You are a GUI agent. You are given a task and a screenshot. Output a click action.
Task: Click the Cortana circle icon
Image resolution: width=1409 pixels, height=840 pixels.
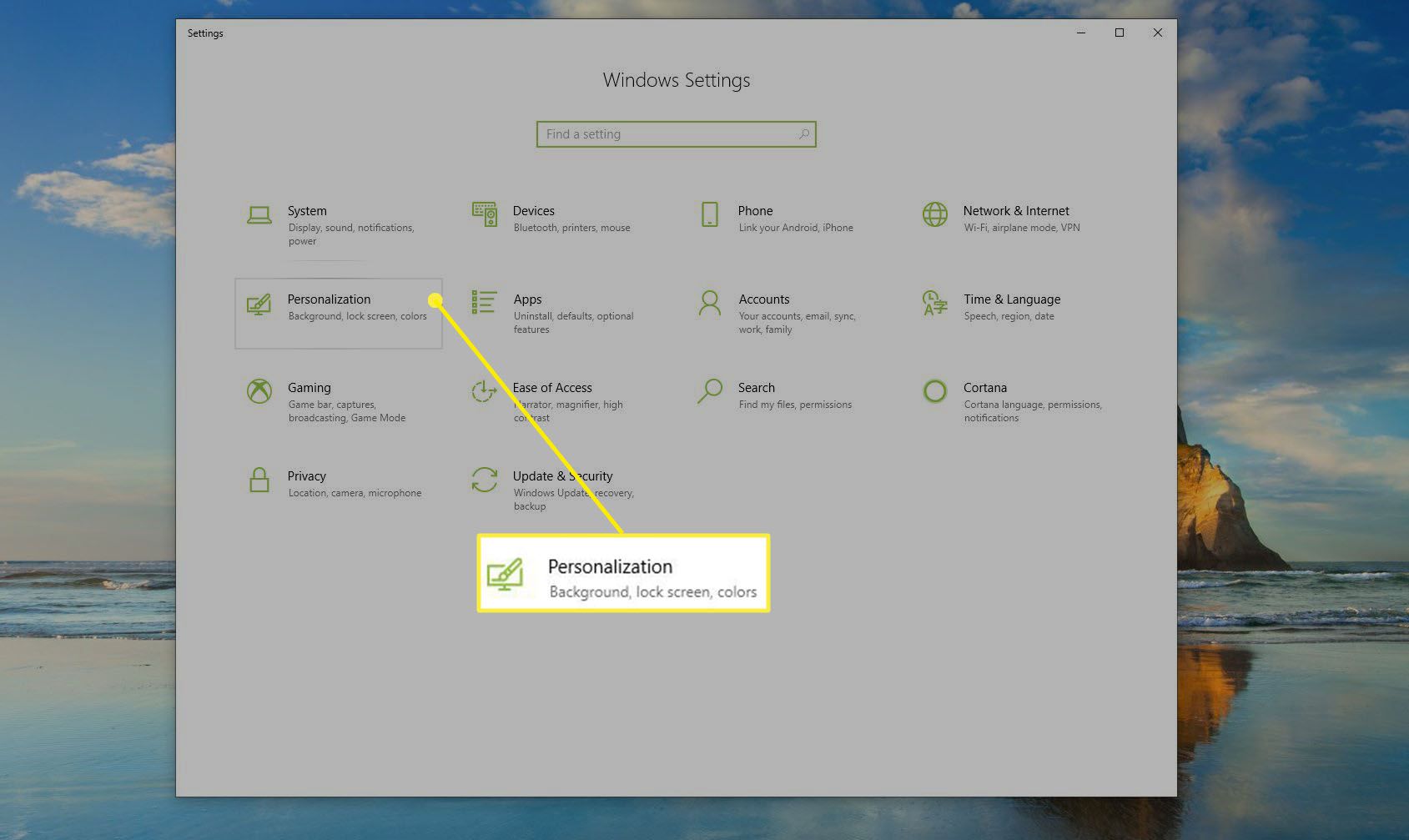[935, 391]
